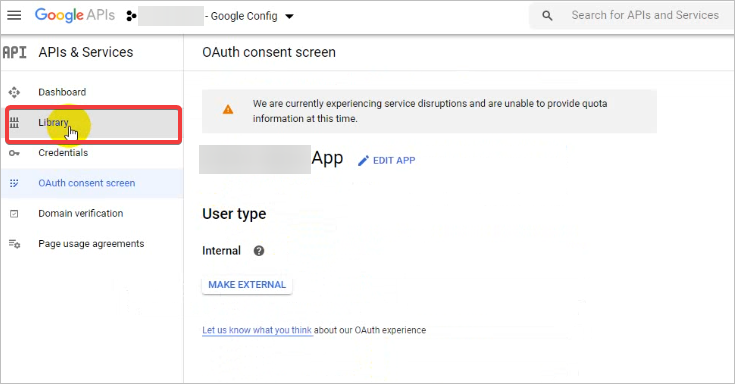This screenshot has height=384, width=735.
Task: Click the Dashboard icon in sidebar
Action: tap(14, 92)
